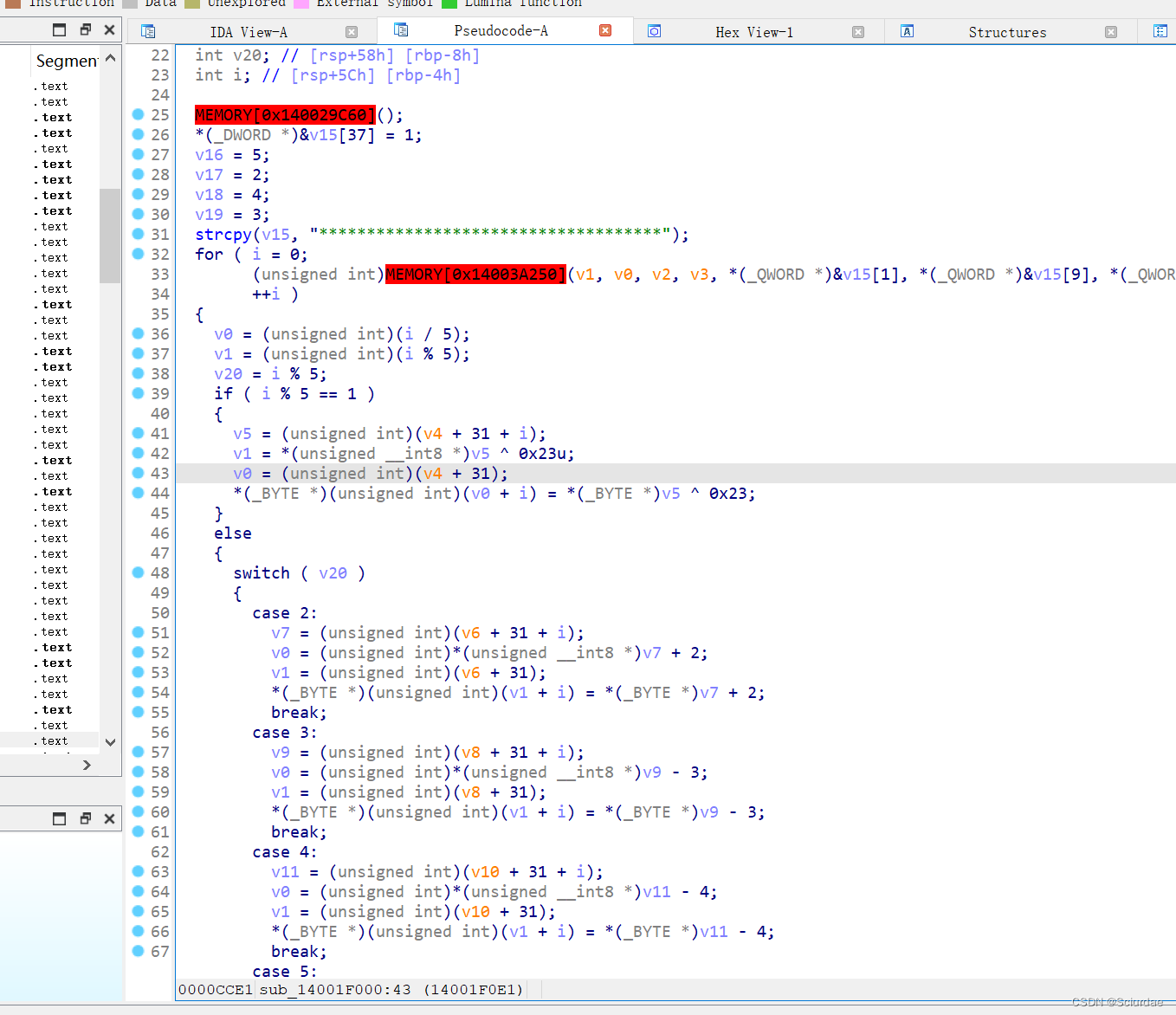Image resolution: width=1176 pixels, height=1015 pixels.
Task: Close the IDA View-A tab
Action: click(x=352, y=32)
